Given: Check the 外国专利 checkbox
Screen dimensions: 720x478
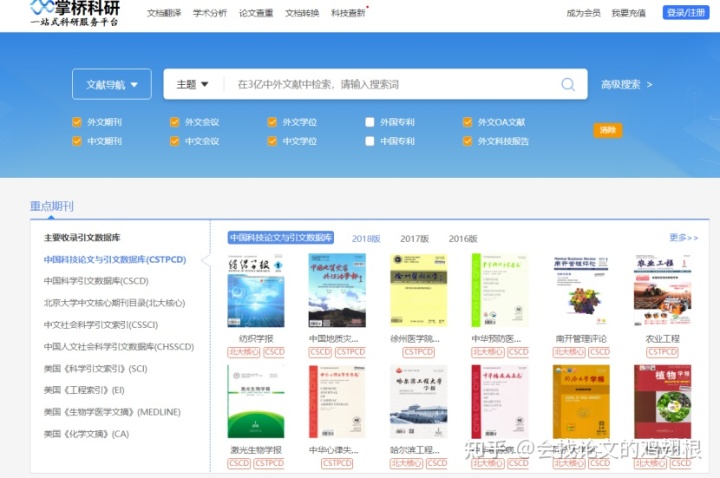Looking at the screenshot, I should tap(370, 122).
